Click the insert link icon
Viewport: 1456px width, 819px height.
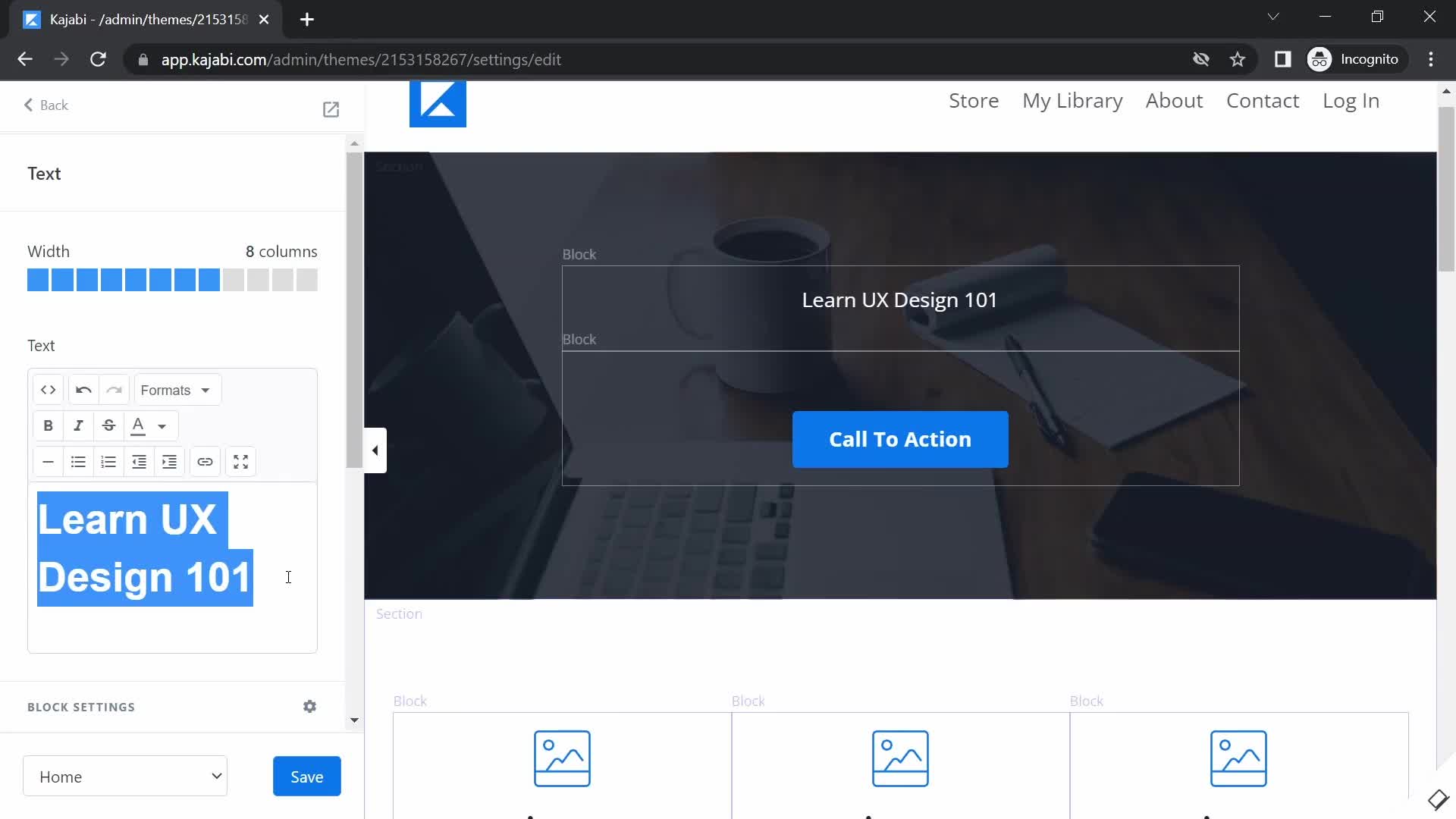point(205,461)
